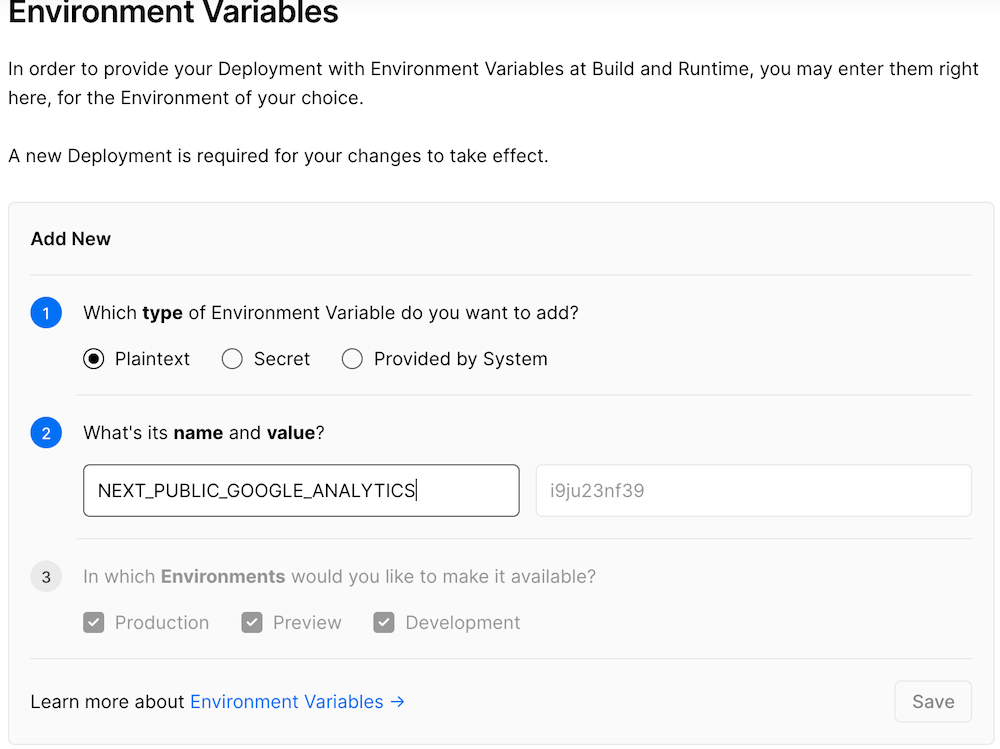Image resolution: width=1000 pixels, height=749 pixels.
Task: Open the Environment Variables learn more link
Action: 297,702
